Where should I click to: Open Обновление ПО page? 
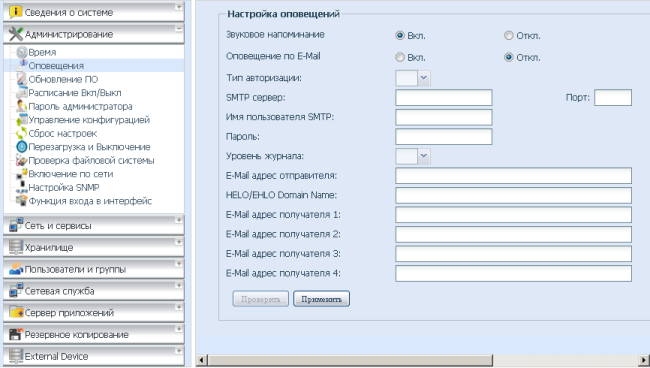pyautogui.click(x=63, y=80)
